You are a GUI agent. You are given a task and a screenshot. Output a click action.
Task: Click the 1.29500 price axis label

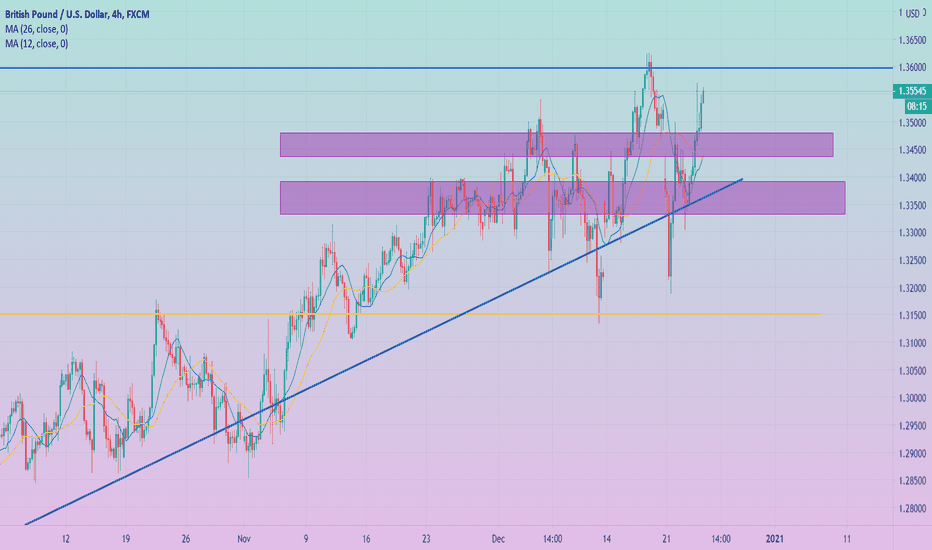[x=912, y=426]
